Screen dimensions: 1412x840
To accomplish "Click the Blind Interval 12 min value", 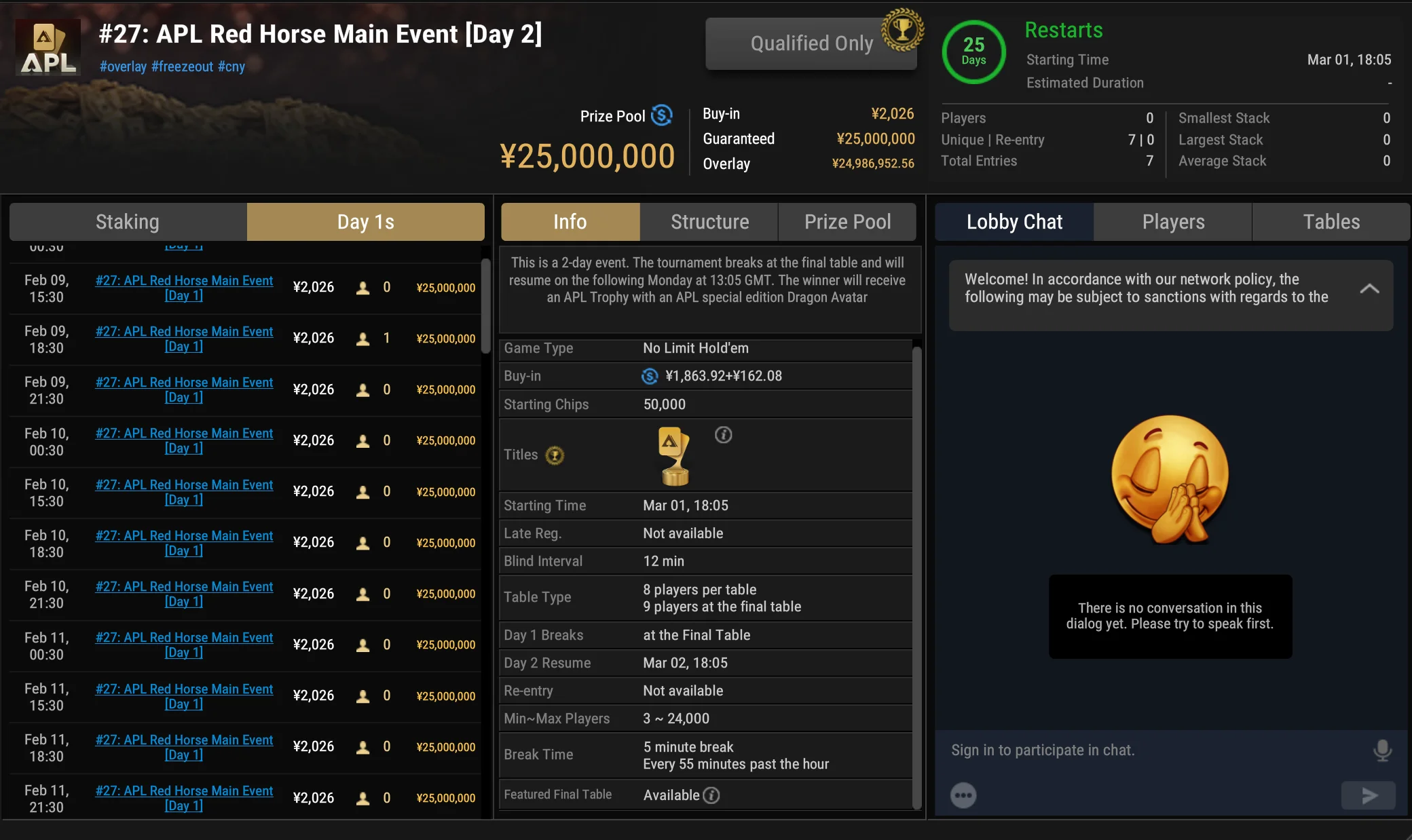I will pyautogui.click(x=664, y=561).
